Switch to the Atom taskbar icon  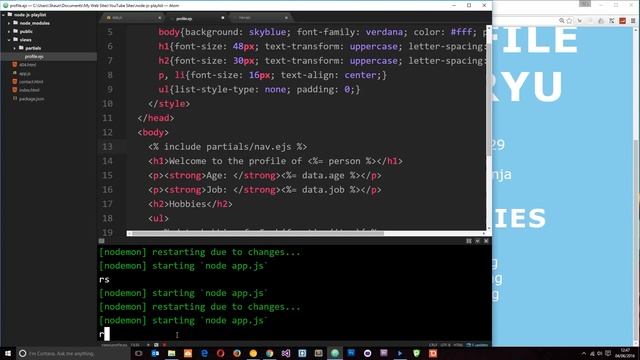coord(335,353)
